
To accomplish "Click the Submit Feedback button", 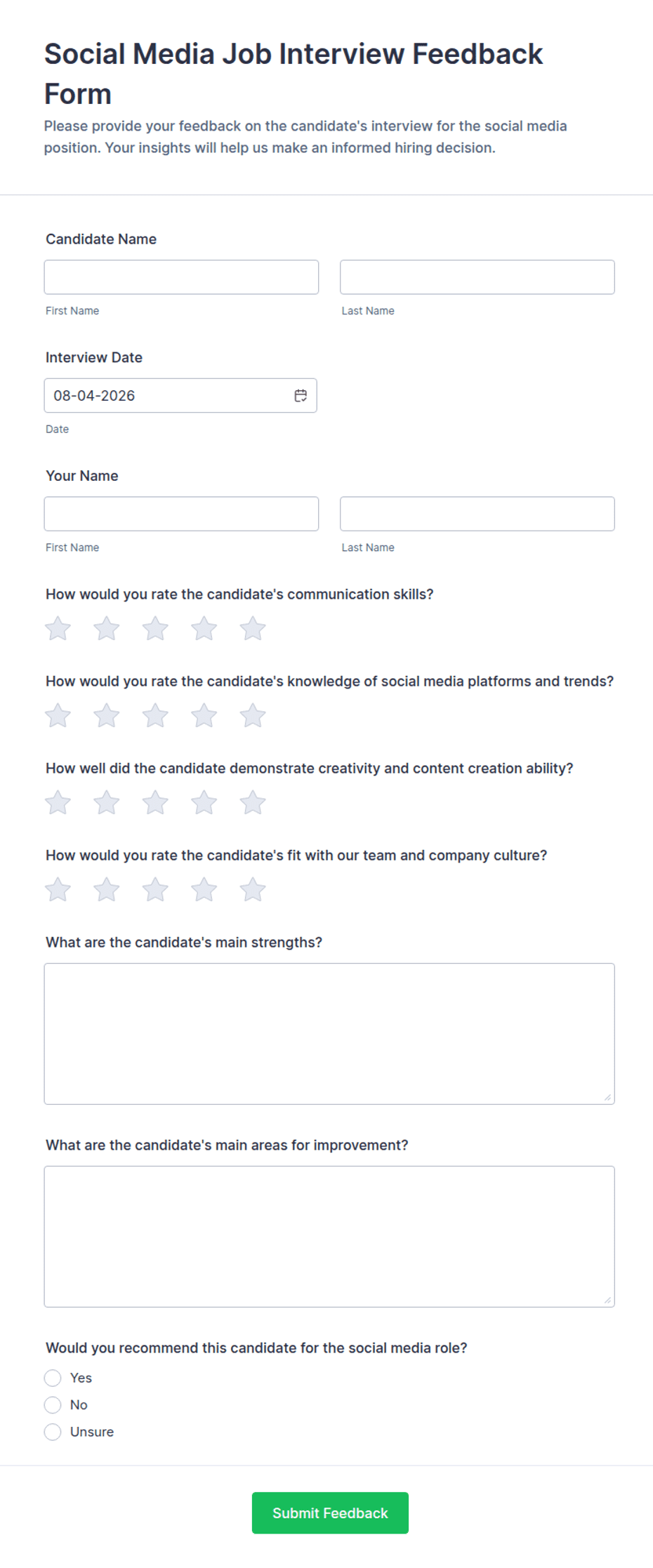I will point(330,1513).
